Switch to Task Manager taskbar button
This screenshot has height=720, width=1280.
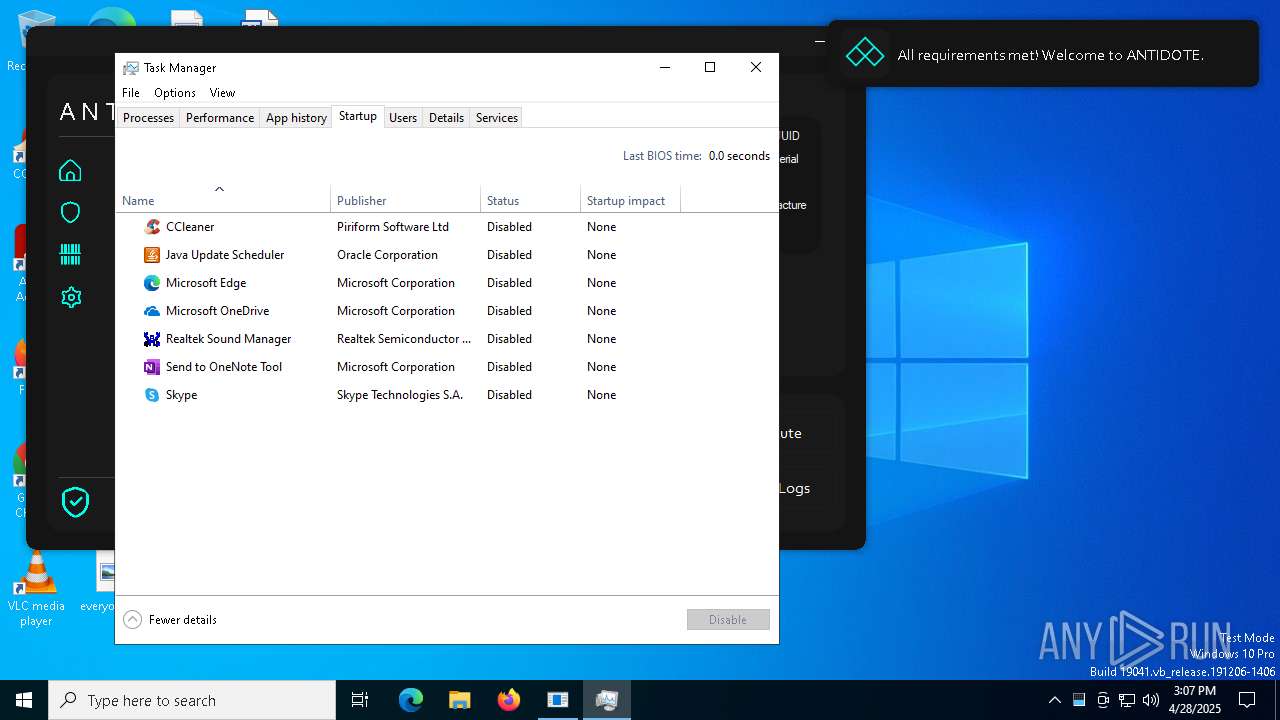(x=607, y=700)
